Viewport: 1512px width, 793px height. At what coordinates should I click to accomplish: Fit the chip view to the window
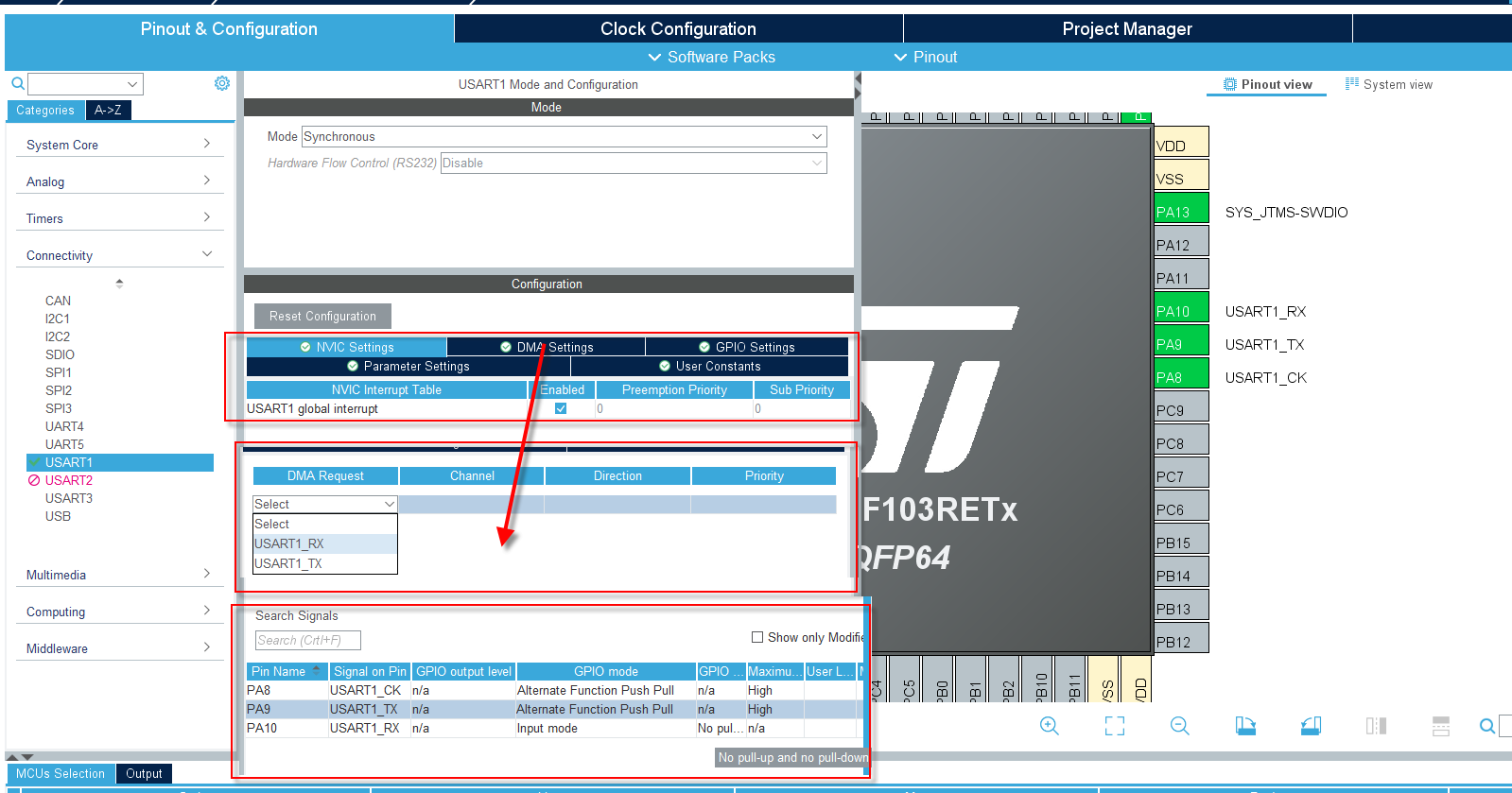coord(1115,726)
